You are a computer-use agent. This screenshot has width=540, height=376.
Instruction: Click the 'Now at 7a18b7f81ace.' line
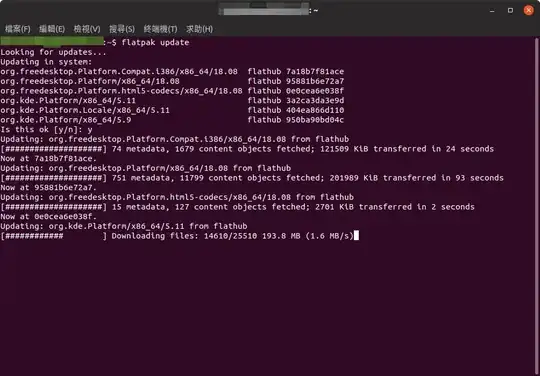(x=49, y=158)
